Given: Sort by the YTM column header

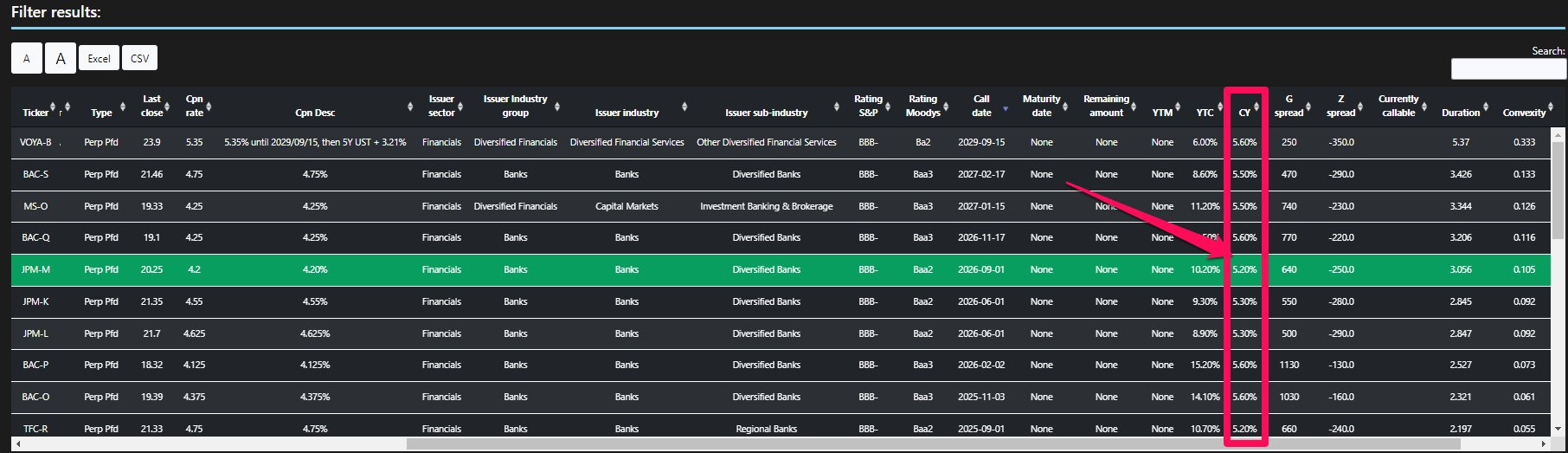Looking at the screenshot, I should coord(1162,113).
